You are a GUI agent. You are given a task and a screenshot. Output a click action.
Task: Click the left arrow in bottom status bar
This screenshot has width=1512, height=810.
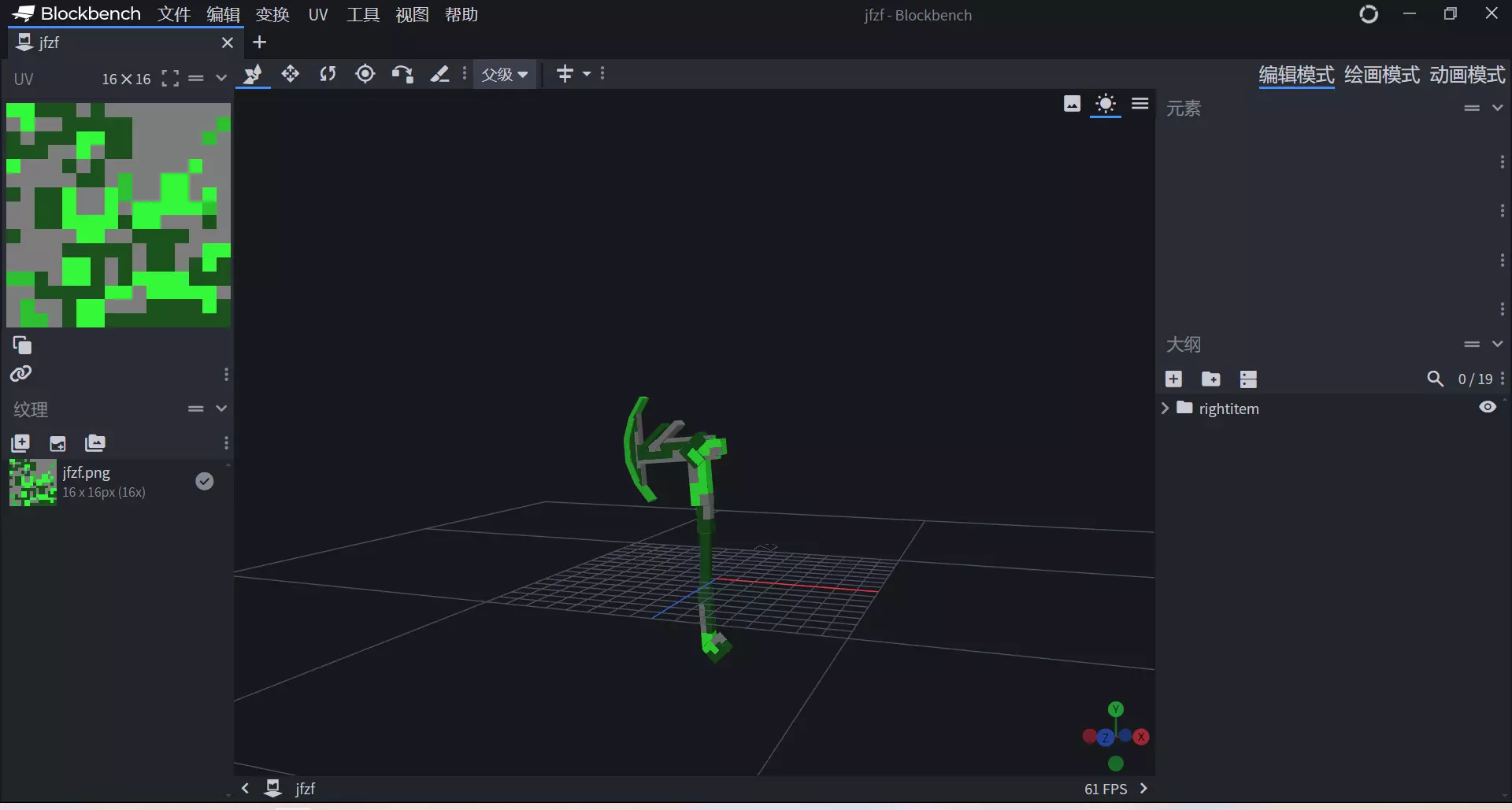[x=245, y=788]
